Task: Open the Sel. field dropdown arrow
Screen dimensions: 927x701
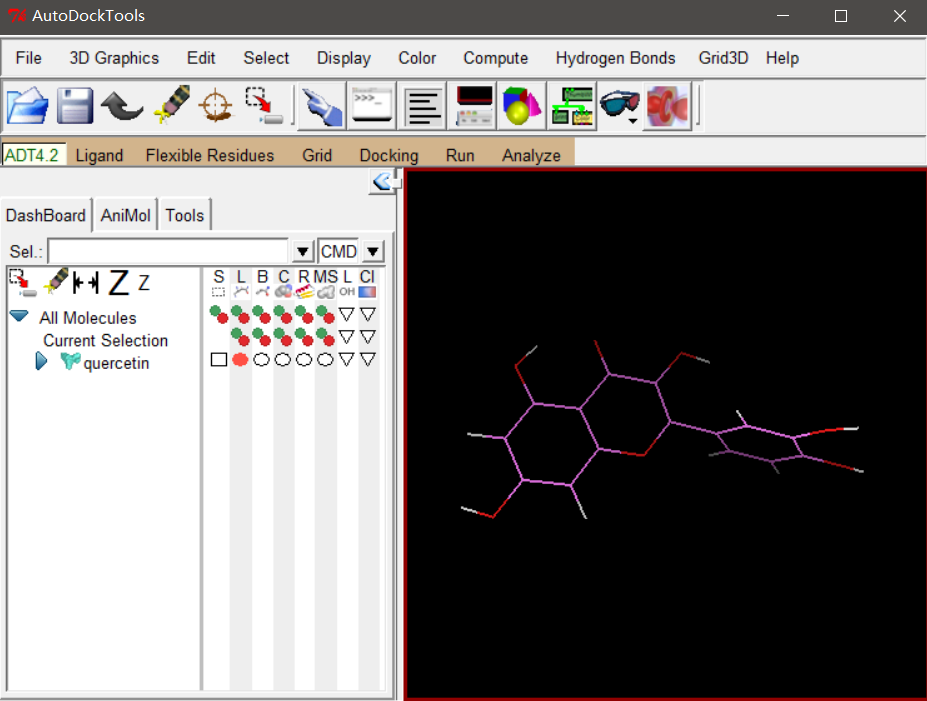Action: tap(303, 252)
